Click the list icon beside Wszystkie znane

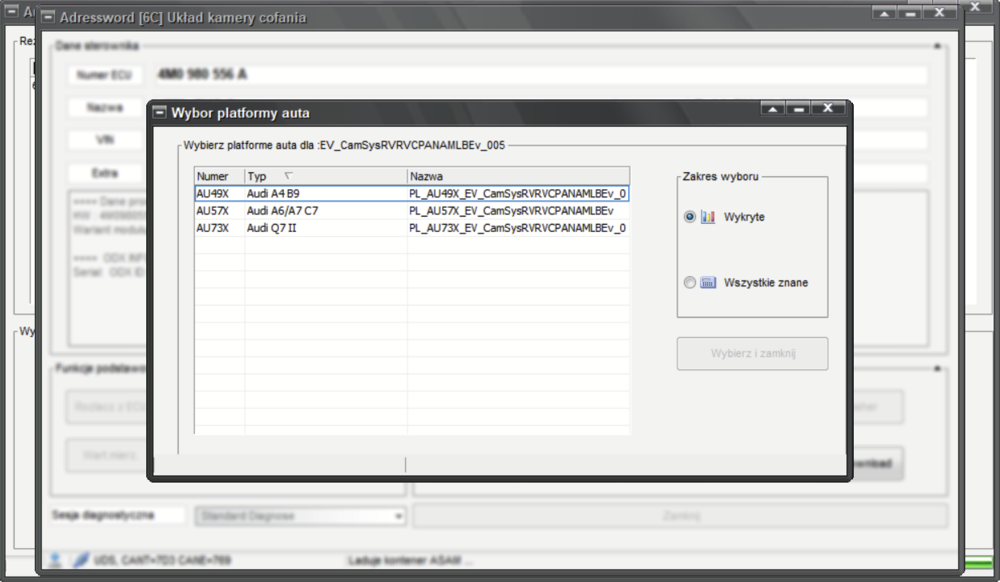[708, 283]
